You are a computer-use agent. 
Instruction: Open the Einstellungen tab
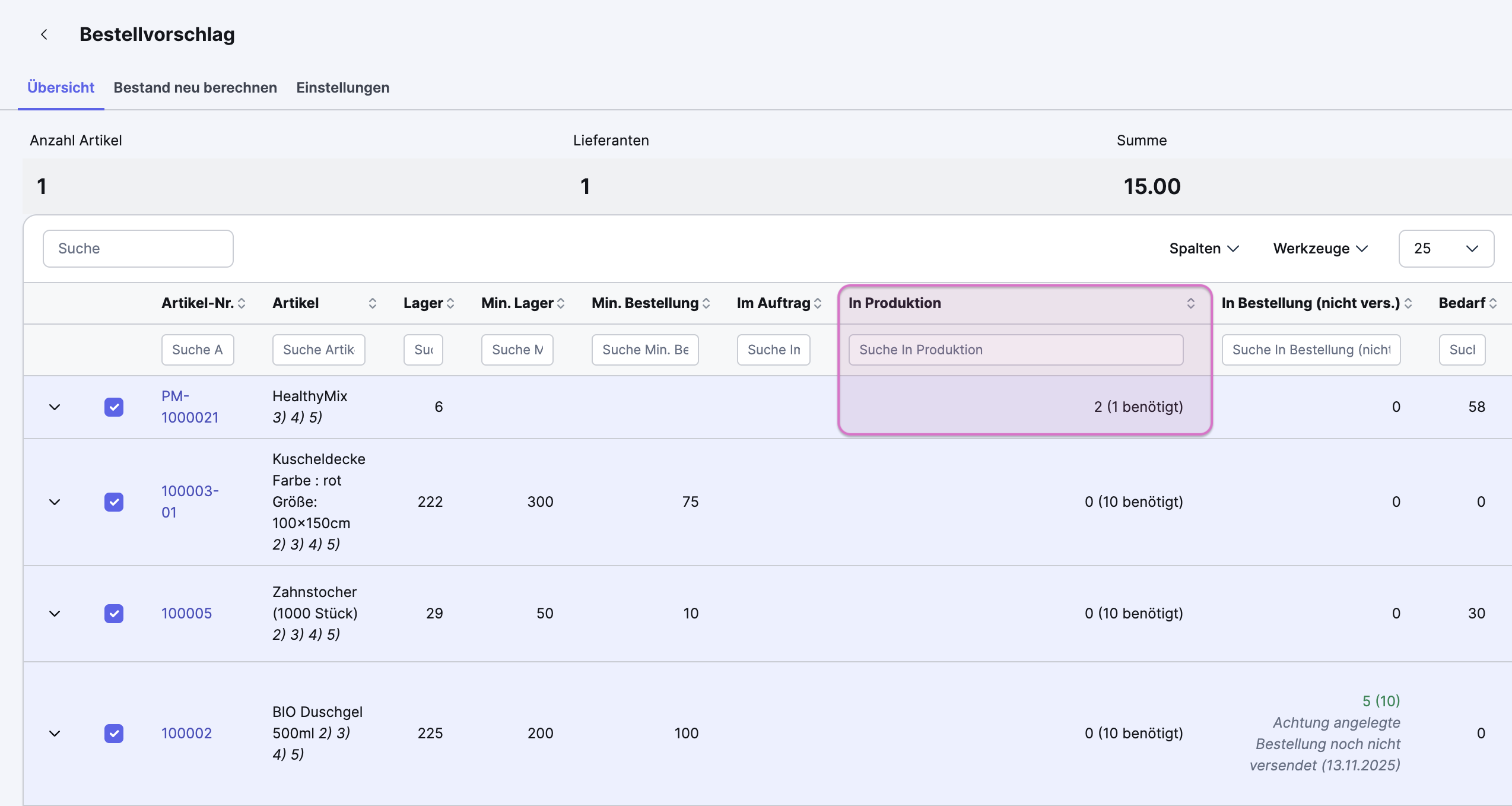343,88
